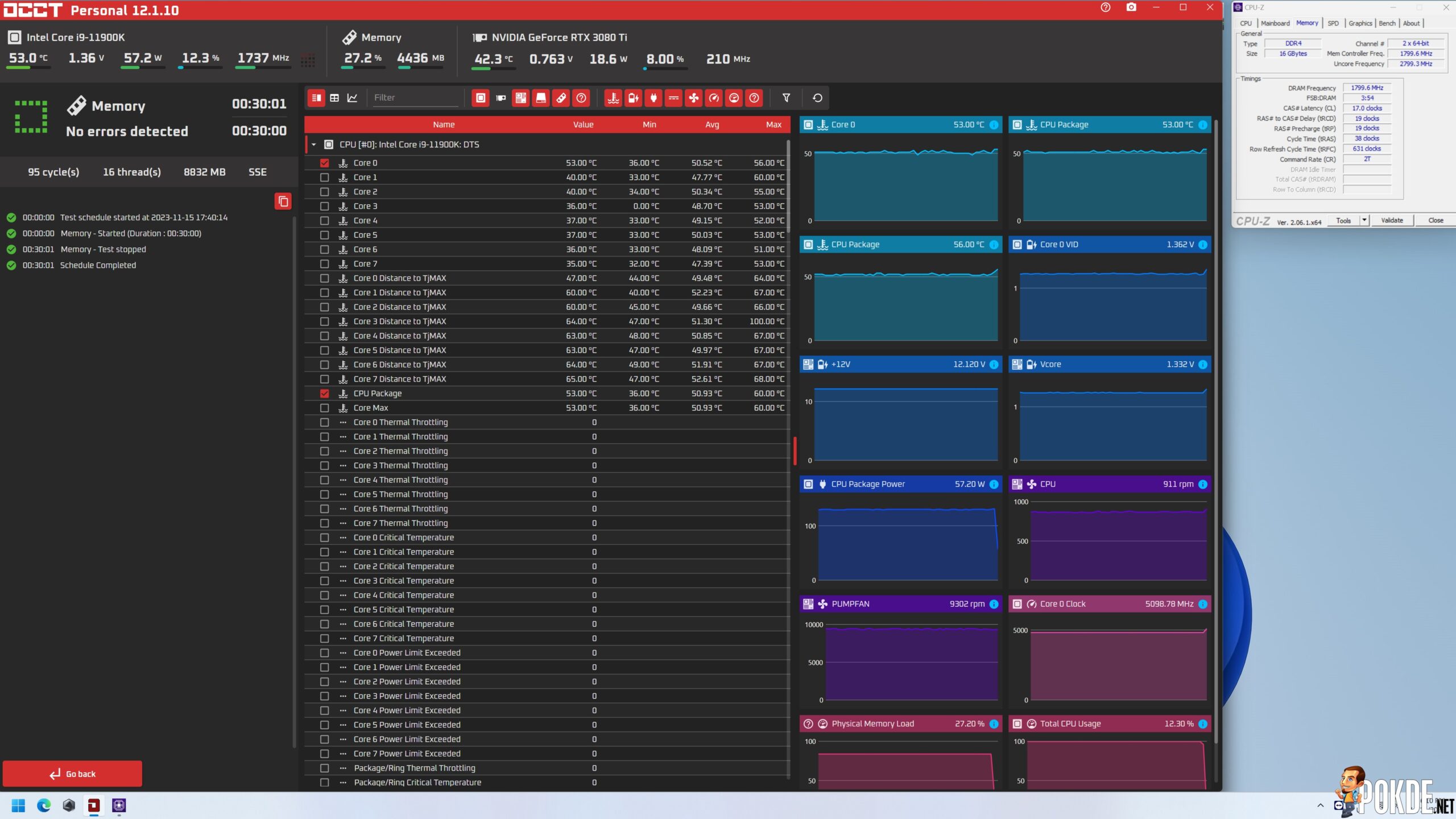Check the Package/Ring Thermal Throttling row
The height and width of the screenshot is (819, 1456).
324,768
